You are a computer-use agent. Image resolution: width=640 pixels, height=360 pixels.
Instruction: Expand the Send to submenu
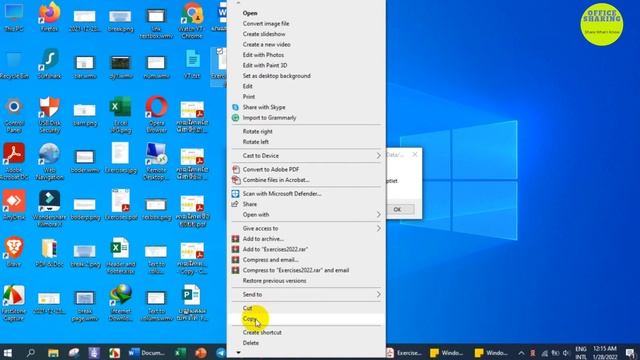coord(306,294)
